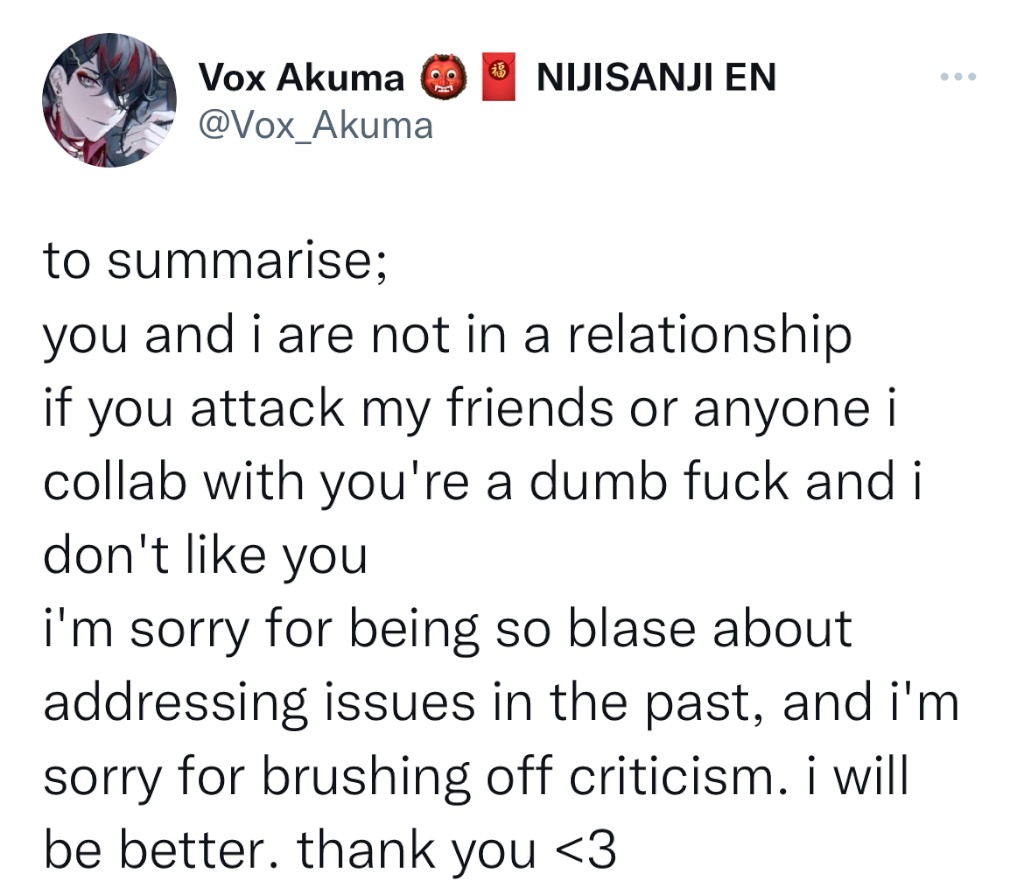Click the line starting "sorry for brushing off"
Screen dimensions: 1024x895
[x=476, y=777]
